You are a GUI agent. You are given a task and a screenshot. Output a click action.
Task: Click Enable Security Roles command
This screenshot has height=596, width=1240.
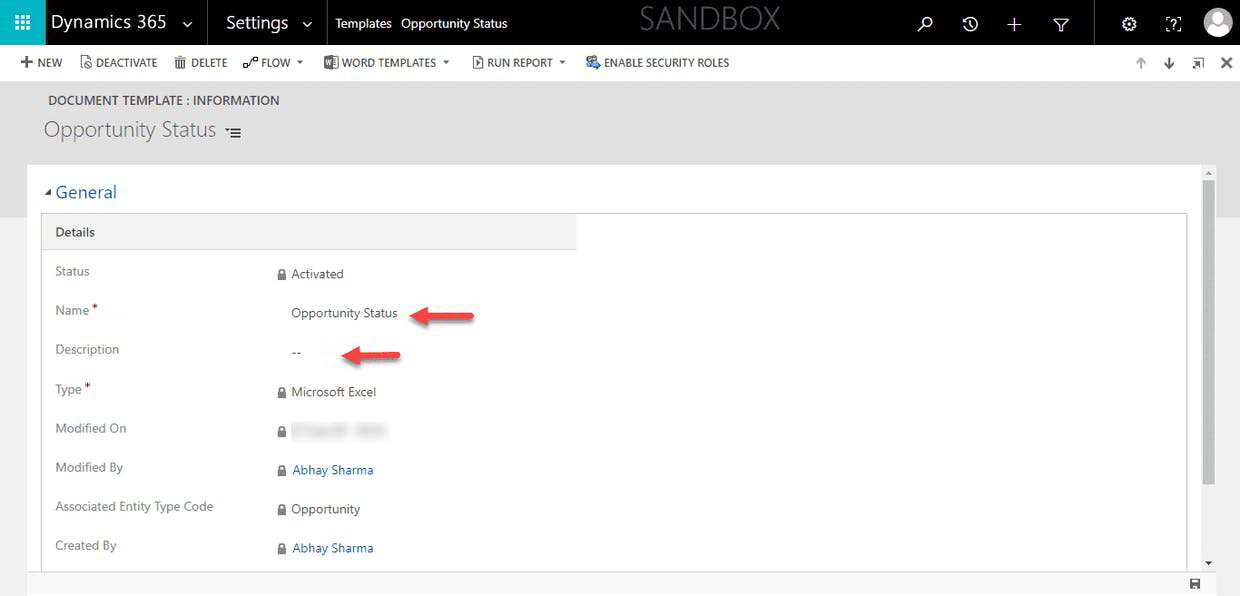click(657, 62)
